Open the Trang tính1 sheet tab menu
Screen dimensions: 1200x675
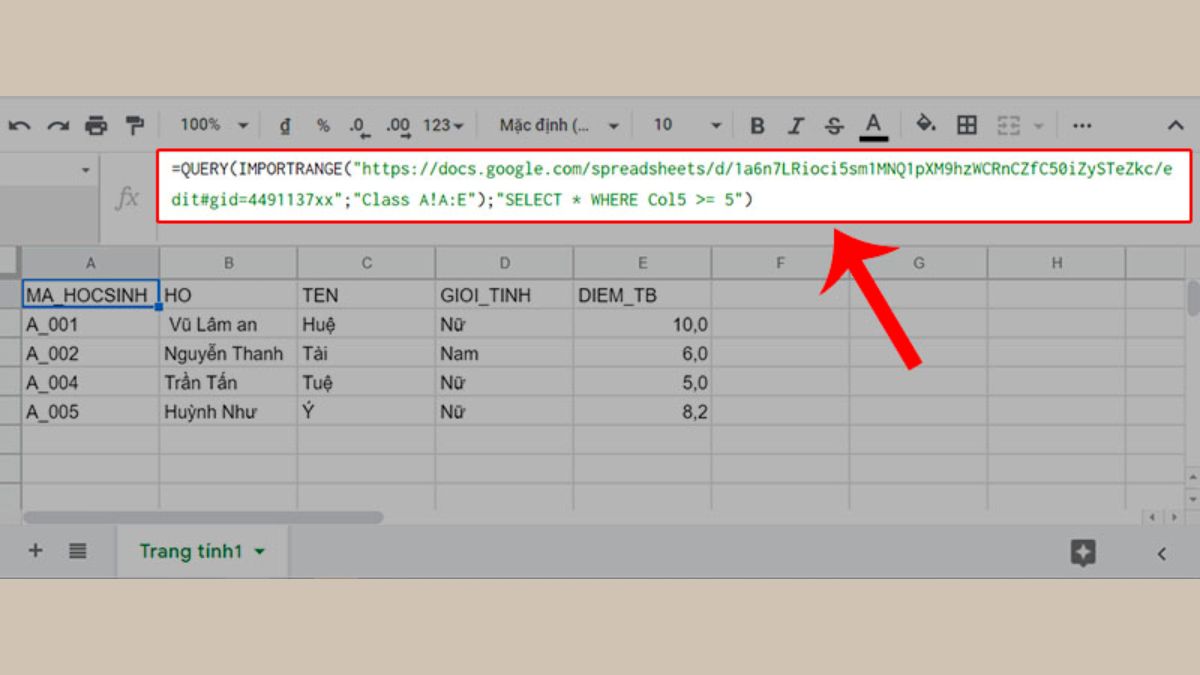pyautogui.click(x=259, y=551)
